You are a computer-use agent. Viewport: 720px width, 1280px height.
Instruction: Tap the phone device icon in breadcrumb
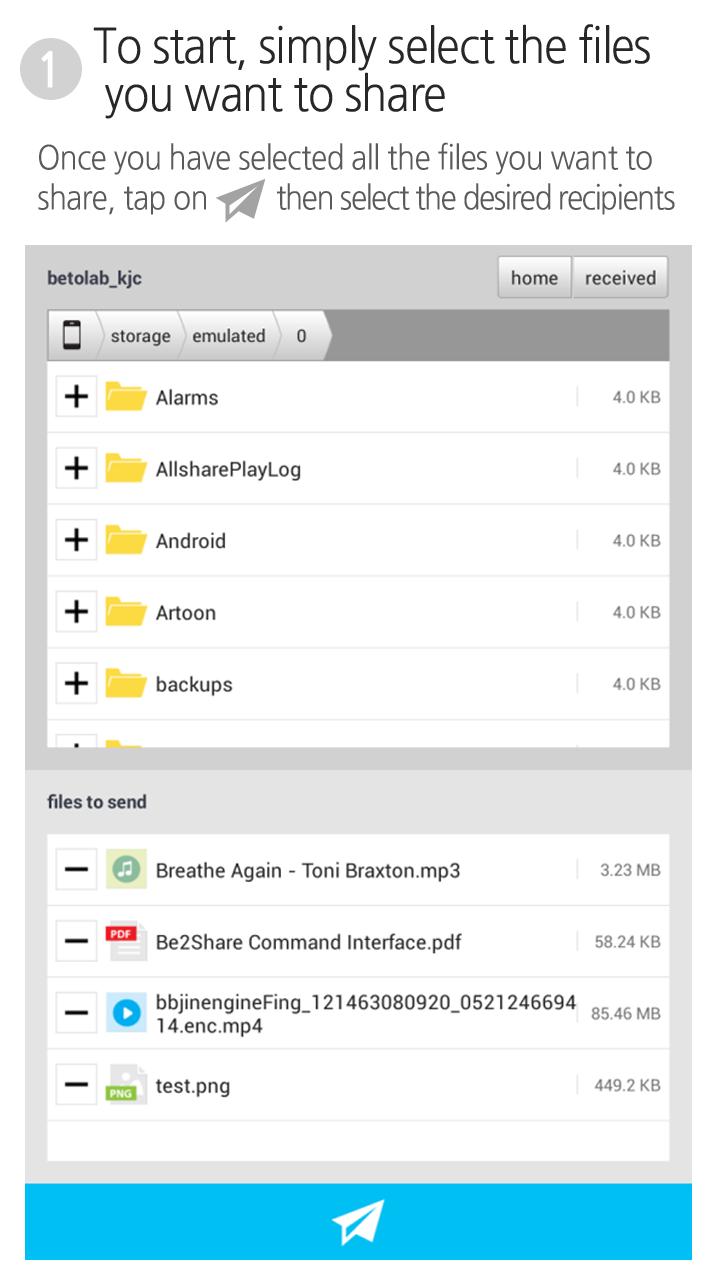tap(72, 336)
